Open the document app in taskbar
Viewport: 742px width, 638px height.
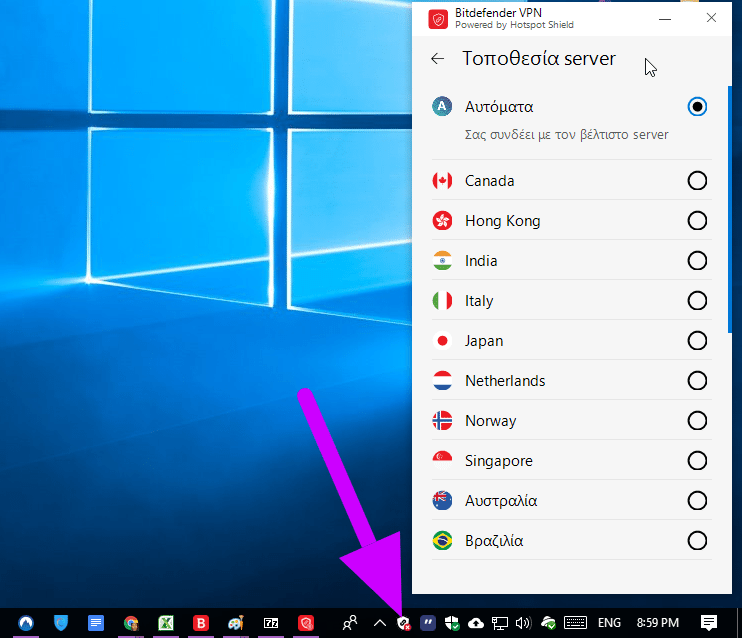pyautogui.click(x=96, y=623)
